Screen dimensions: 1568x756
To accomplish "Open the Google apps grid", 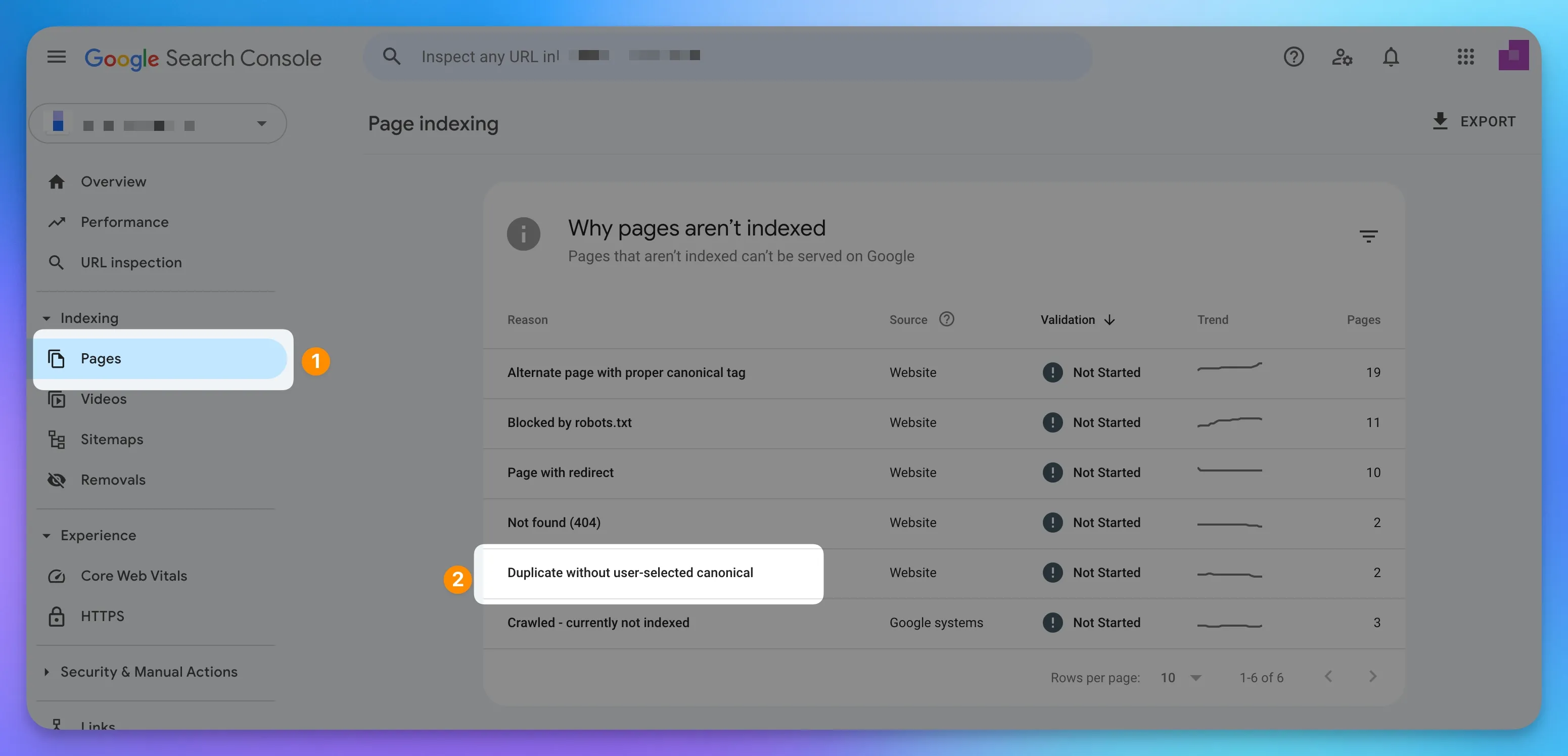I will pyautogui.click(x=1466, y=57).
